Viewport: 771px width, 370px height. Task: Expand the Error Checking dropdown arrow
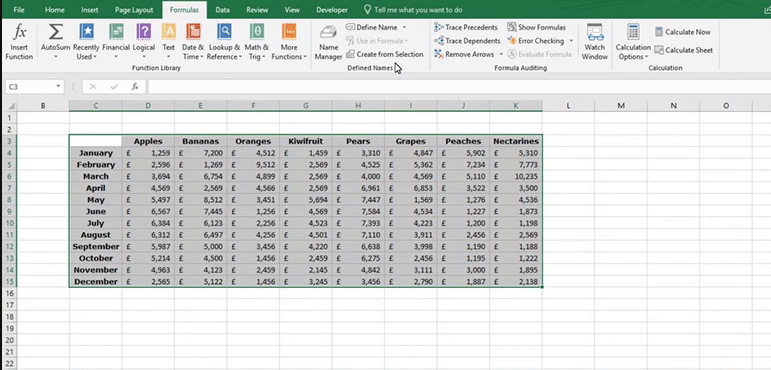pos(571,41)
